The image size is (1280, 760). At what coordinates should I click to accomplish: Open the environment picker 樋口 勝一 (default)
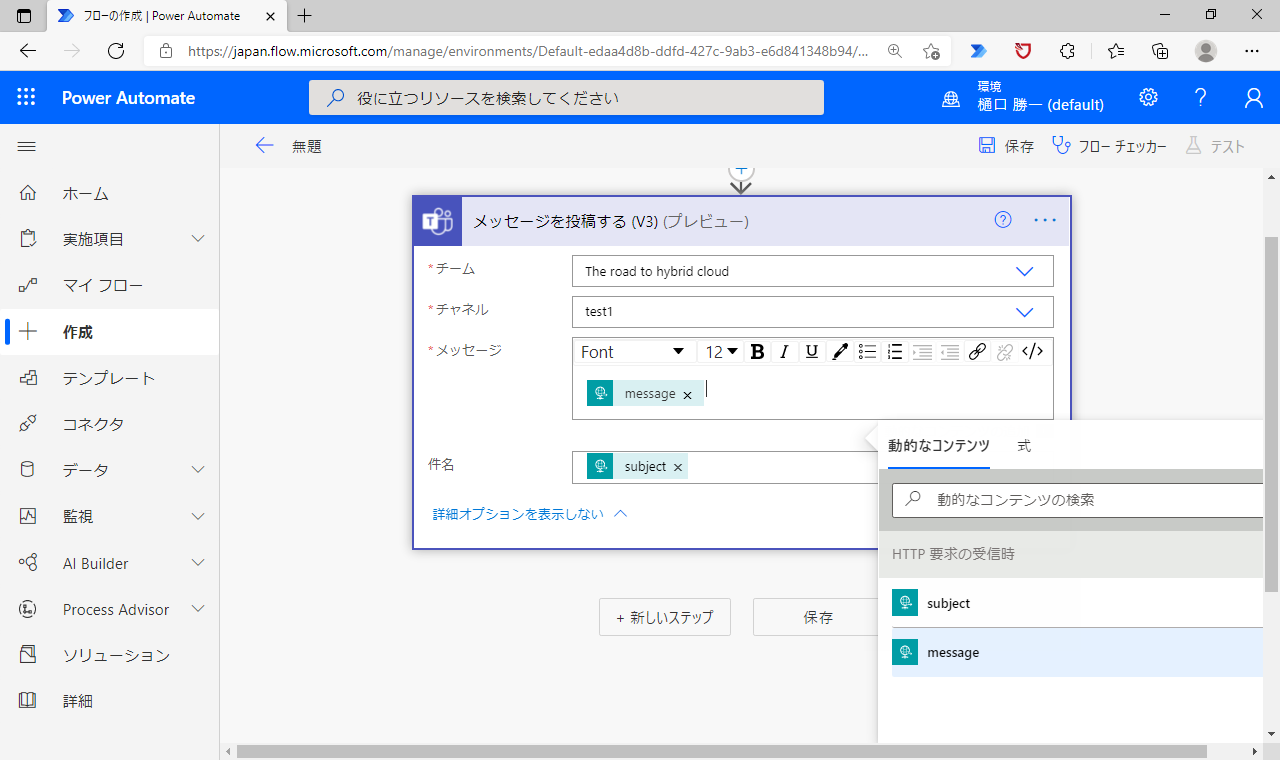pos(1024,97)
